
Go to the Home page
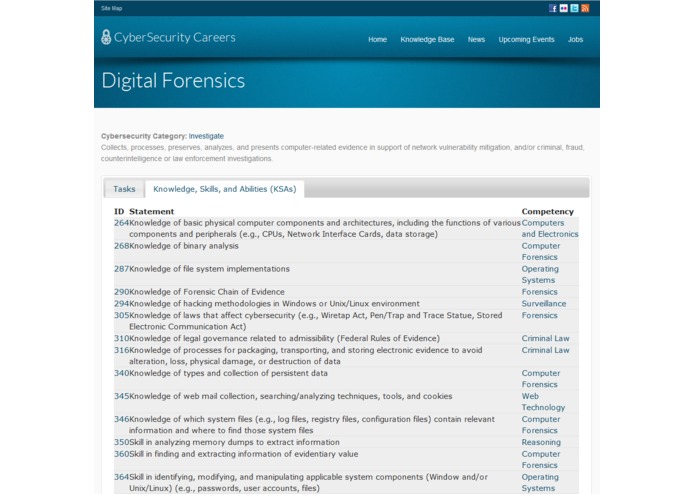tap(377, 39)
